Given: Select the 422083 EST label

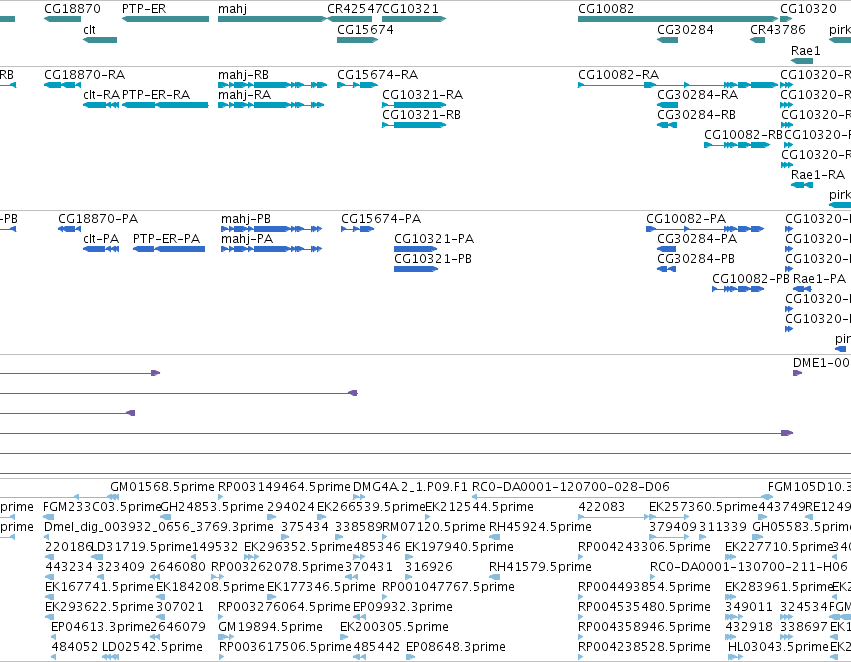Looking at the screenshot, I should (602, 507).
